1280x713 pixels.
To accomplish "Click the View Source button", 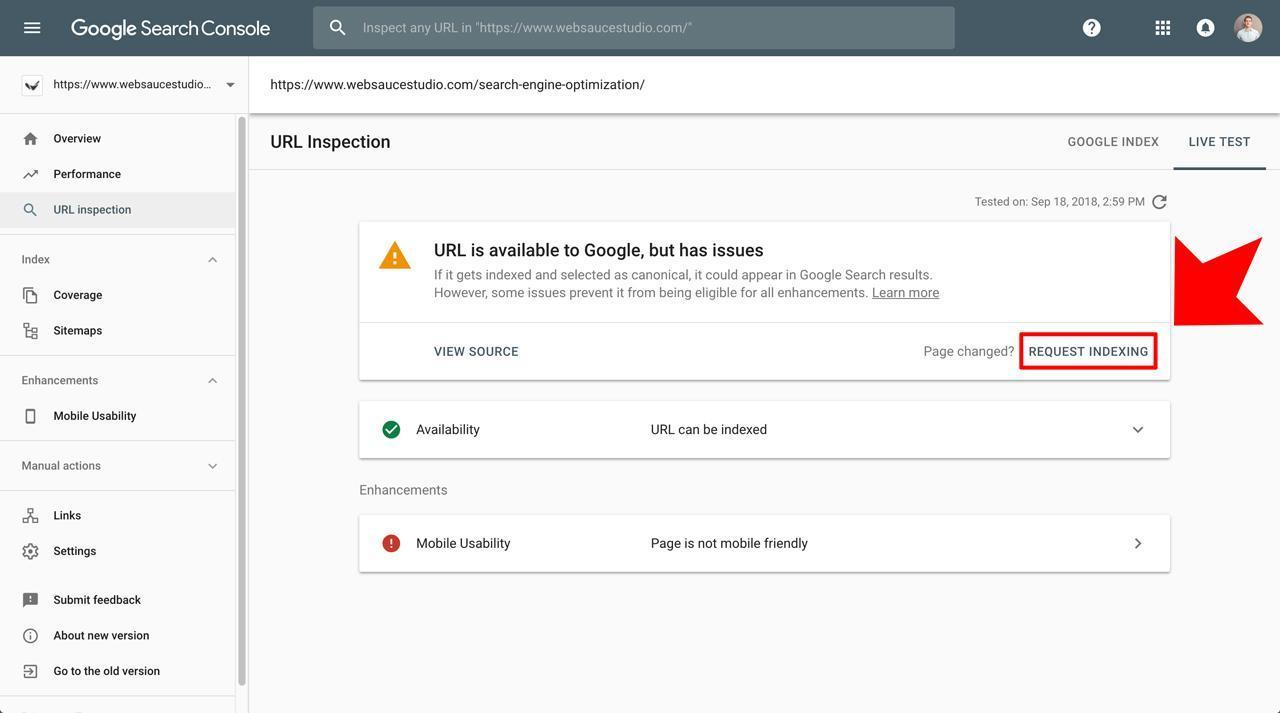I will [x=476, y=352].
